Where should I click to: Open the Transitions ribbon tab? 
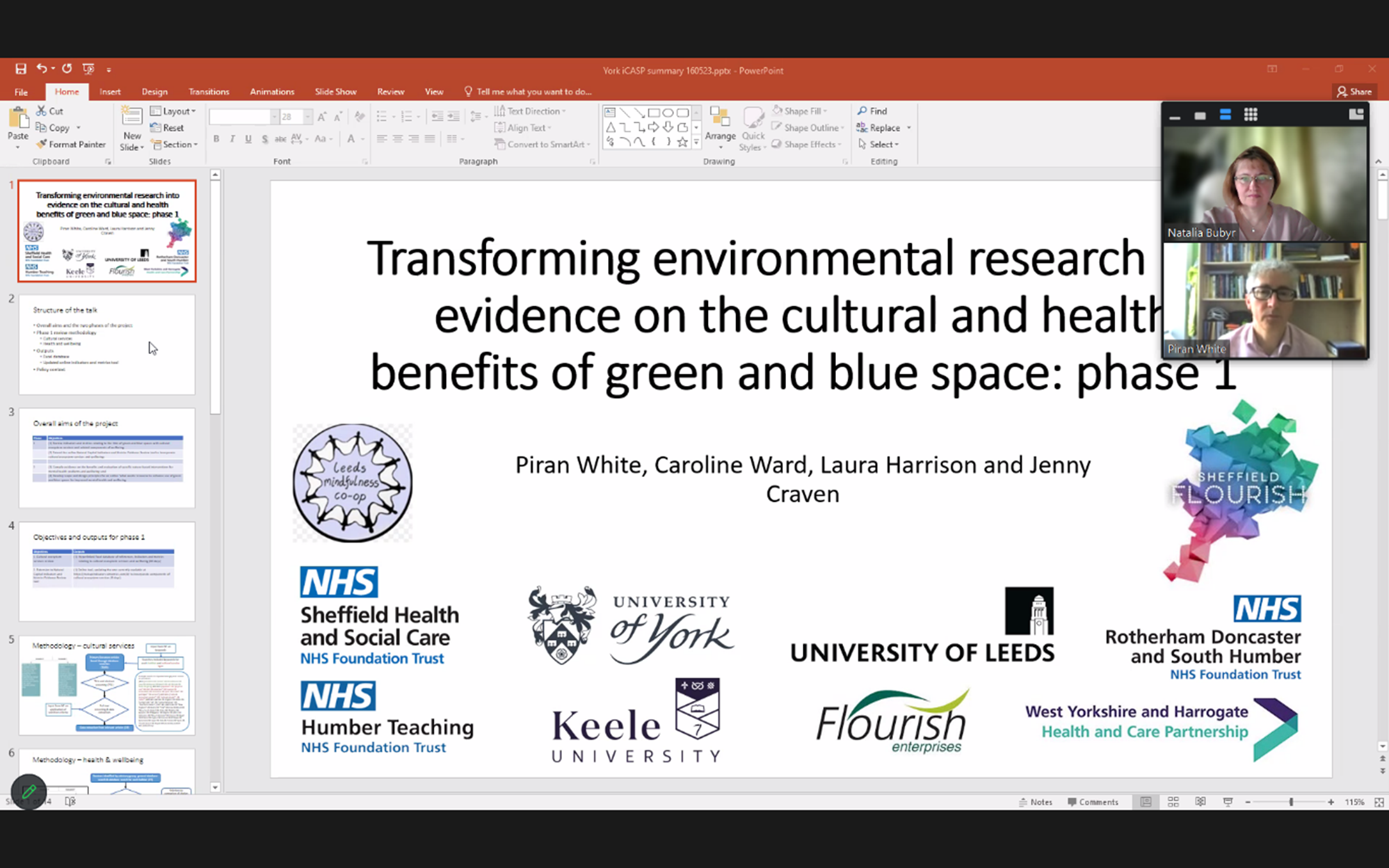(209, 92)
